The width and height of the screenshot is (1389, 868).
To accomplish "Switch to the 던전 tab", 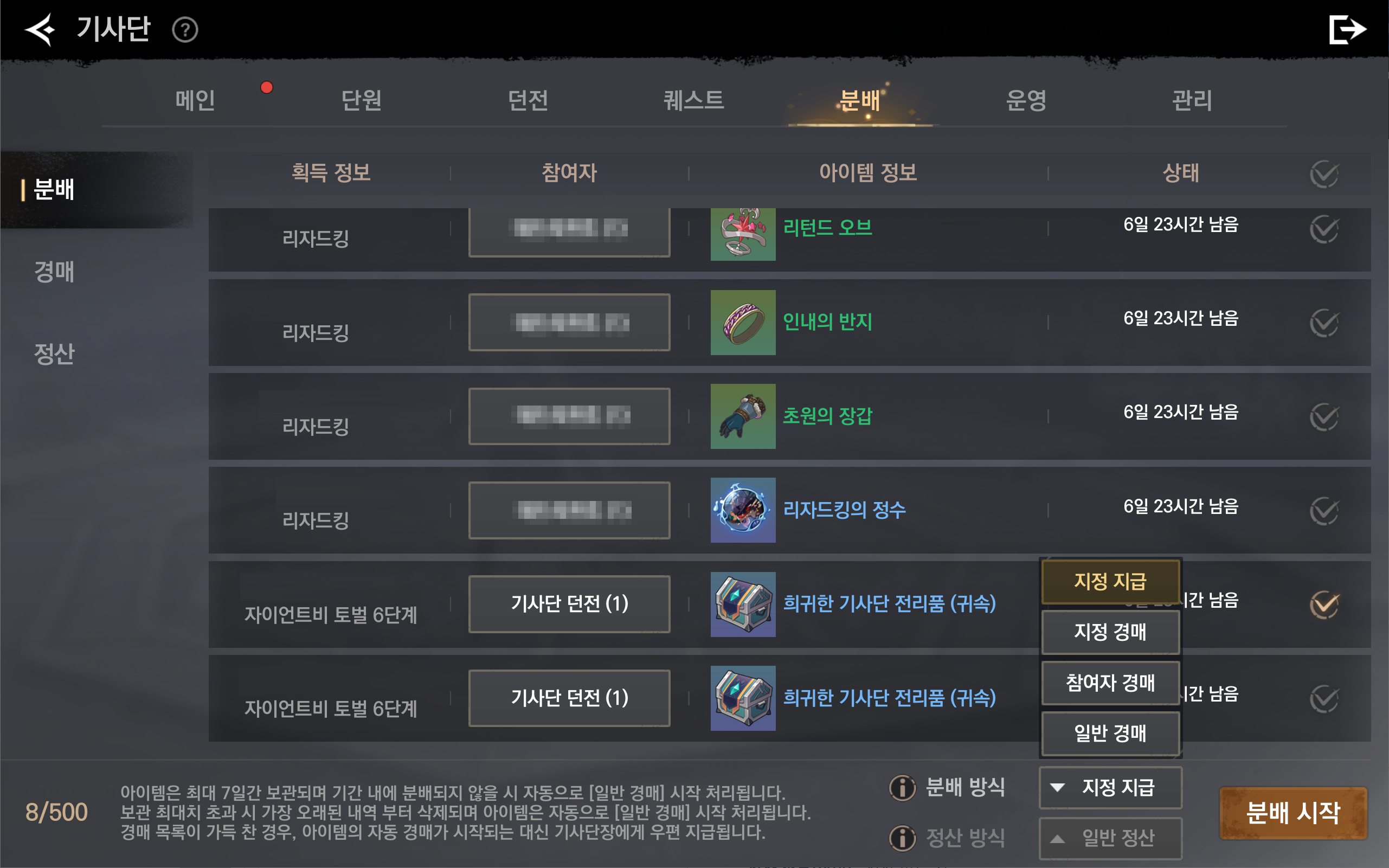I will [x=528, y=100].
